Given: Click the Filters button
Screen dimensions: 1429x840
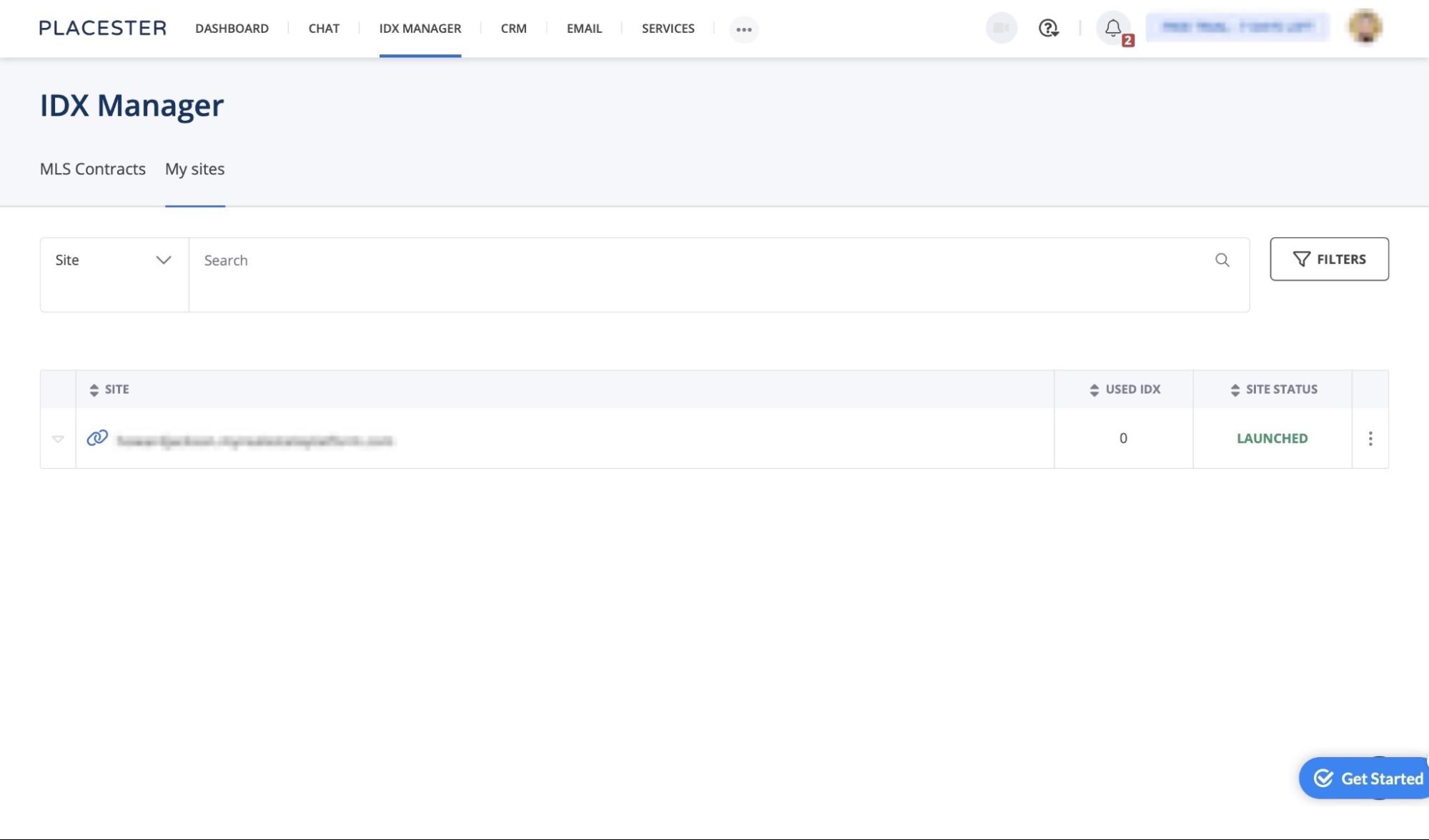Looking at the screenshot, I should coord(1328,259).
